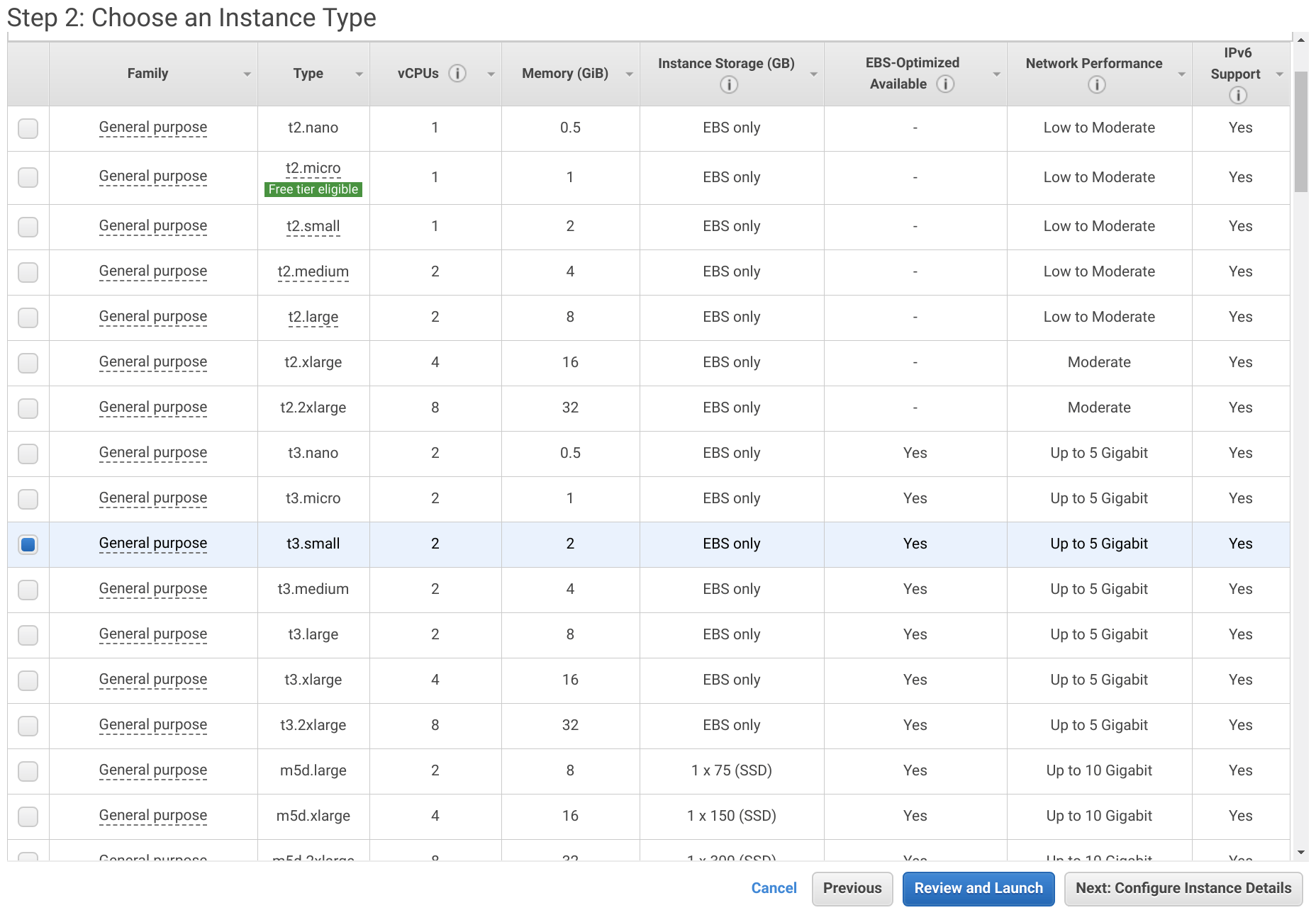
Task: Click 'Moderate' network cell for t2.xlarge
Action: tap(1099, 363)
